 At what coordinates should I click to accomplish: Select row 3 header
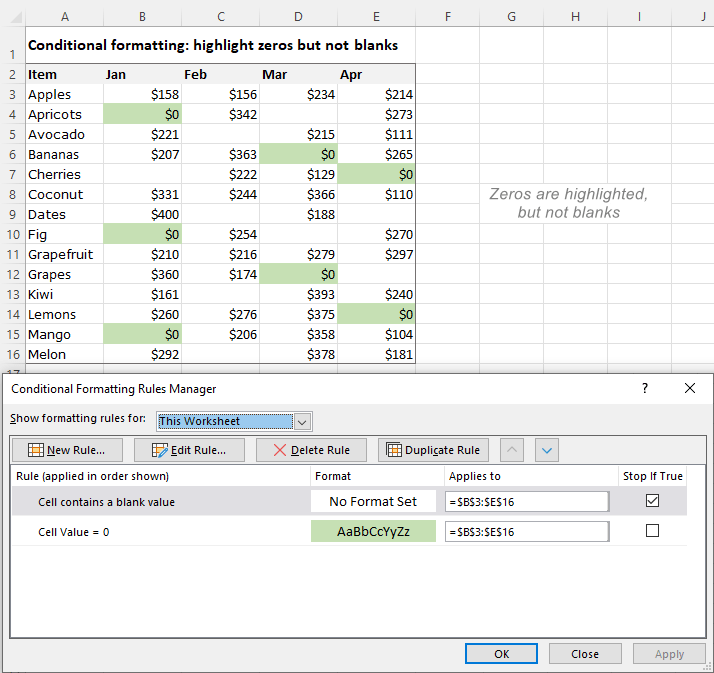pos(13,94)
